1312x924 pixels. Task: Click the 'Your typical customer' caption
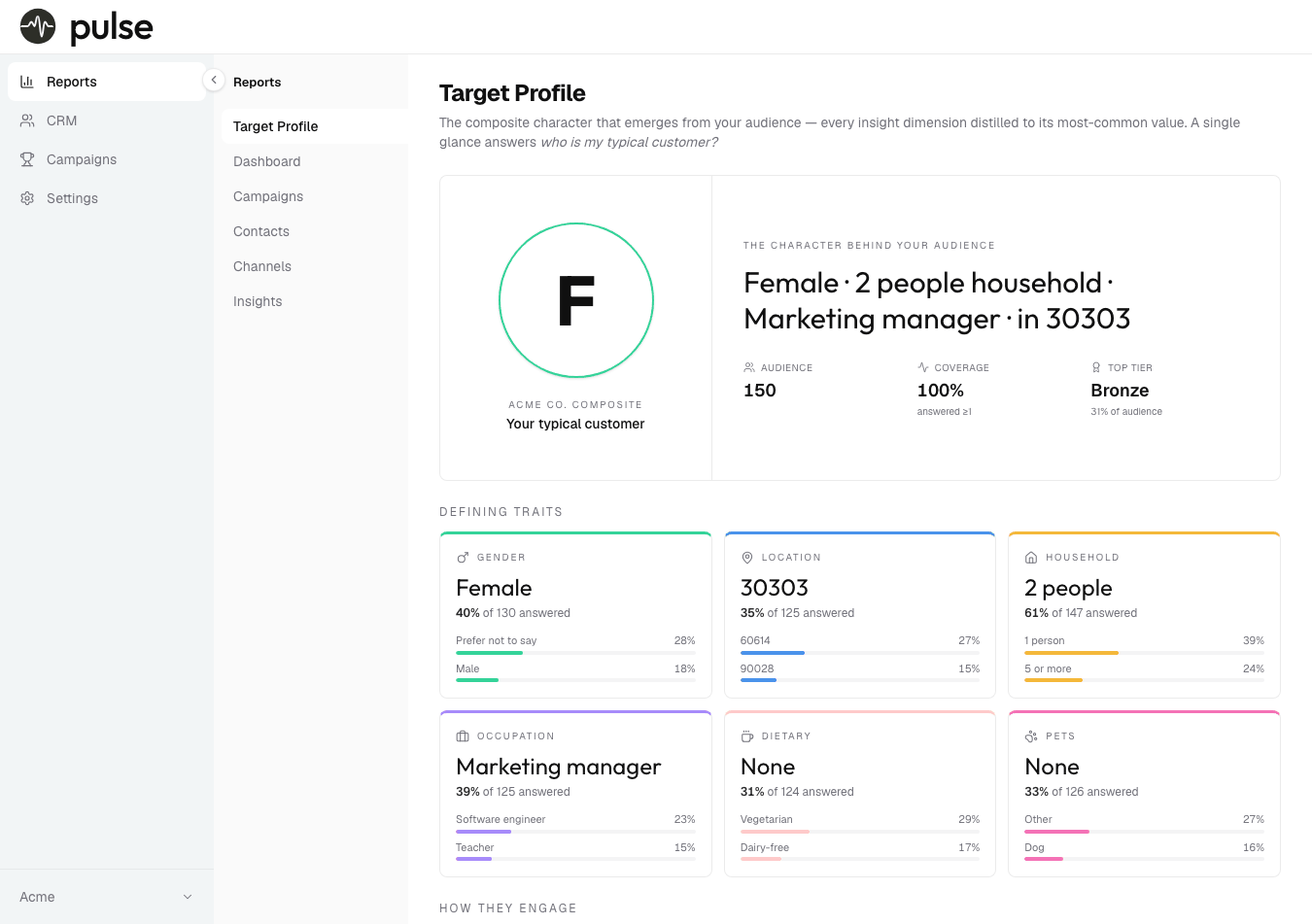click(x=575, y=424)
